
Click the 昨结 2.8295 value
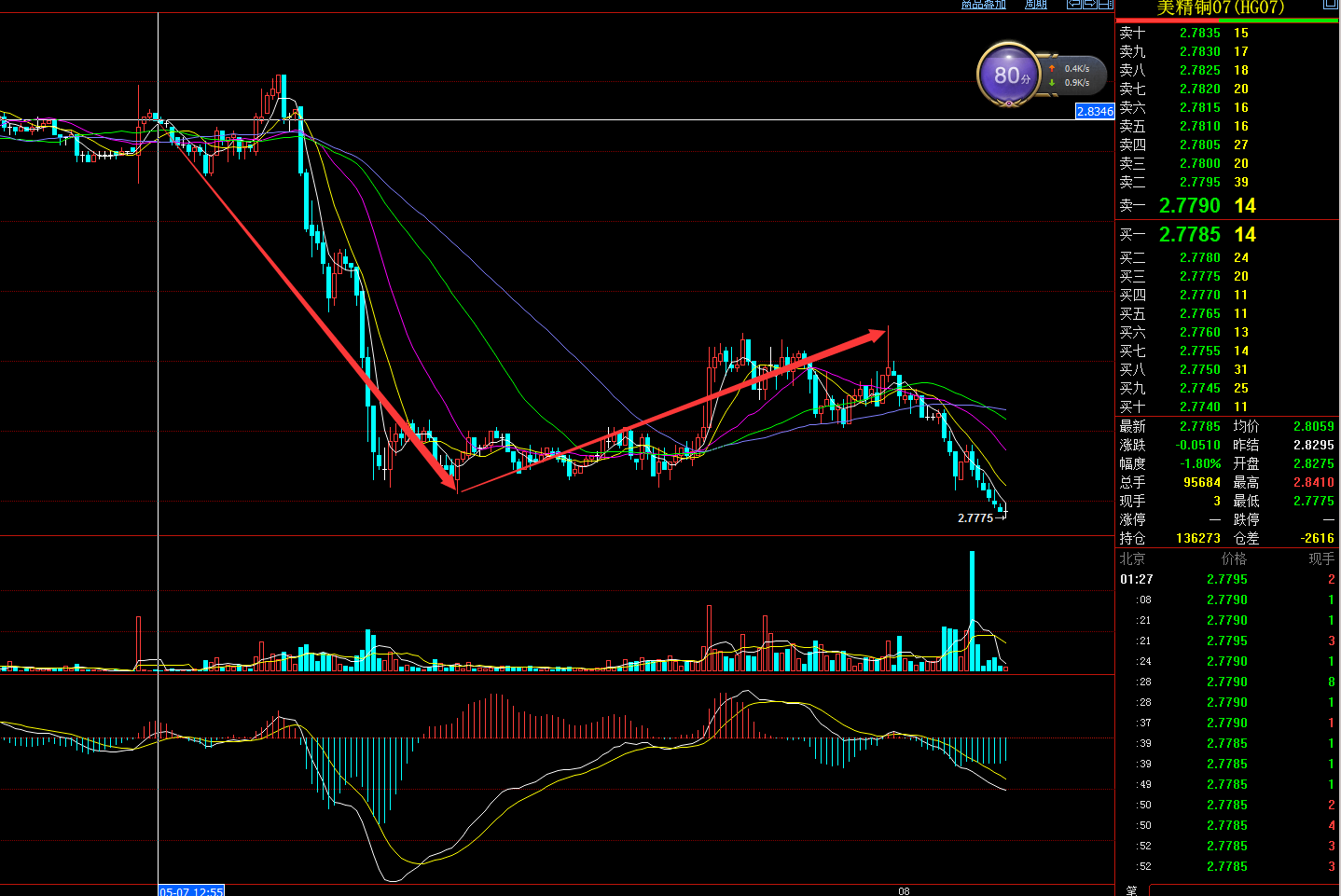(1313, 445)
